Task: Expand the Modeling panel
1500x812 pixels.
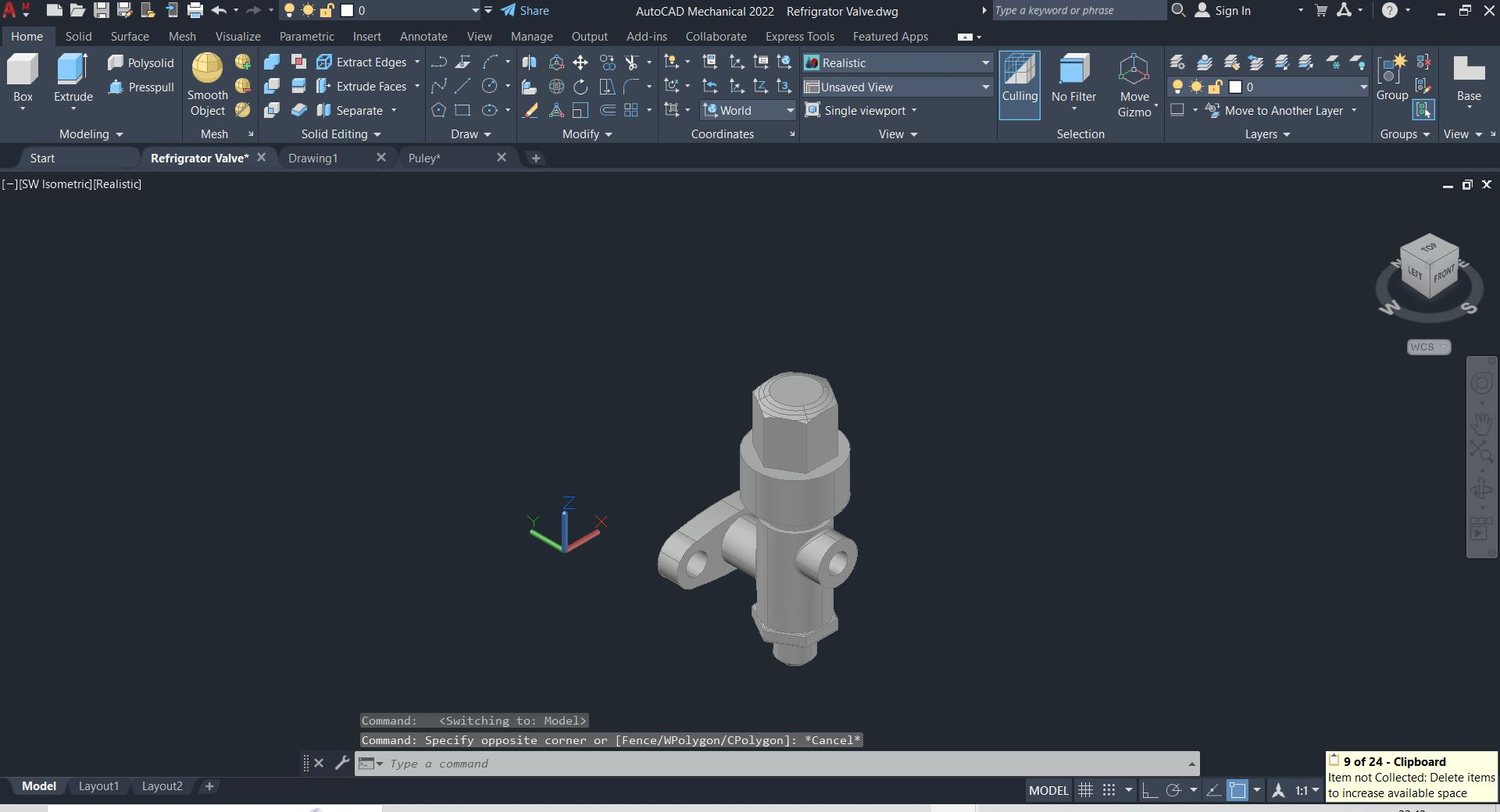Action: point(91,134)
